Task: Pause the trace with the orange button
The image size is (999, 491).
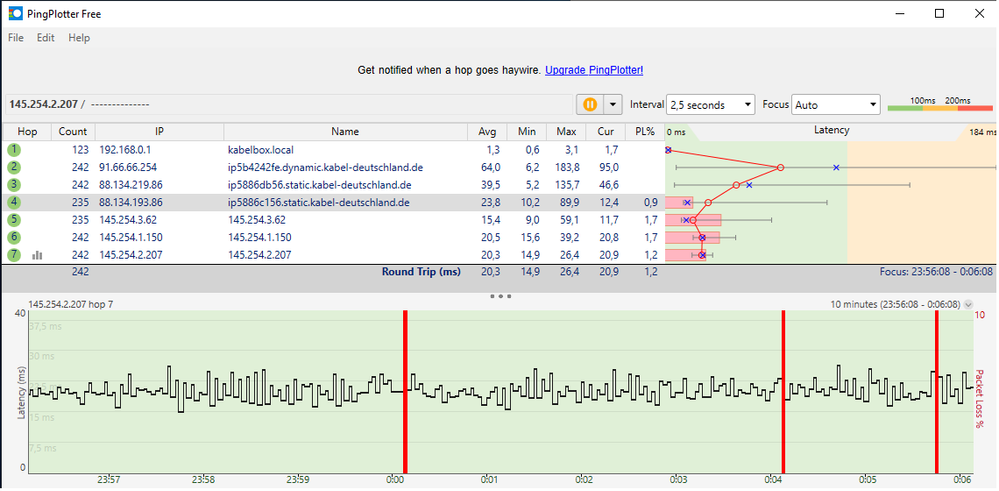Action: click(x=589, y=104)
